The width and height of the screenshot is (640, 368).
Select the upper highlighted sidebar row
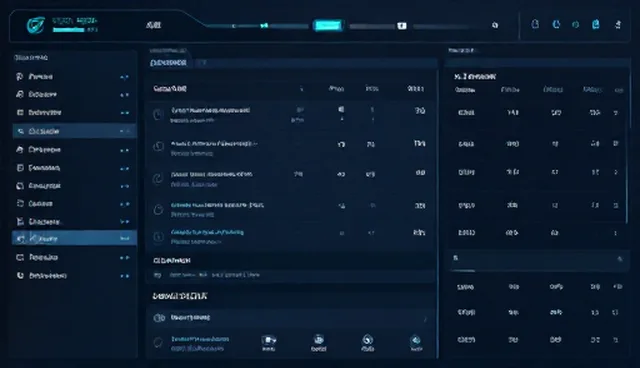coord(74,131)
